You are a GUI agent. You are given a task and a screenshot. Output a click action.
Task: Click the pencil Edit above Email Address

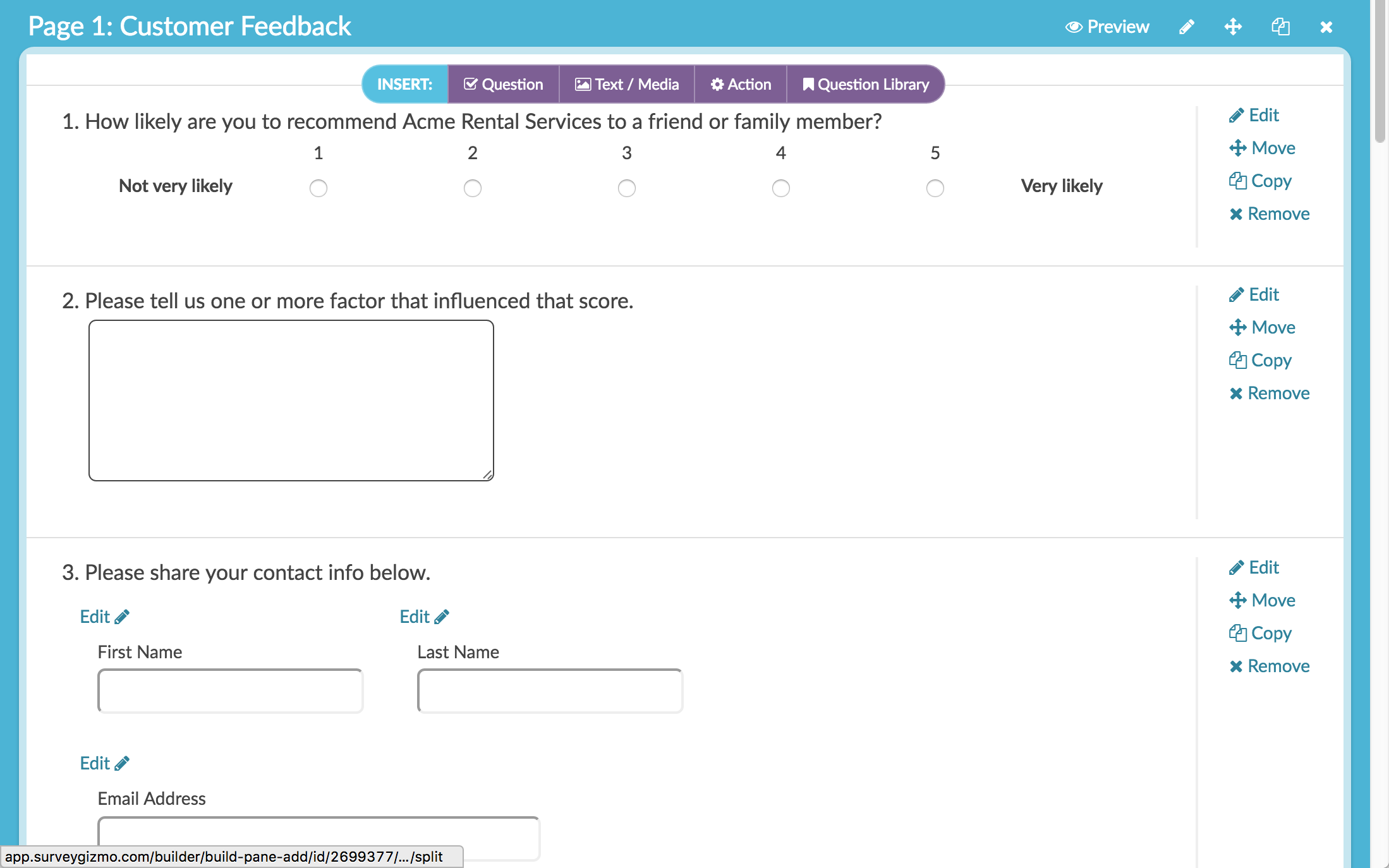tap(104, 763)
